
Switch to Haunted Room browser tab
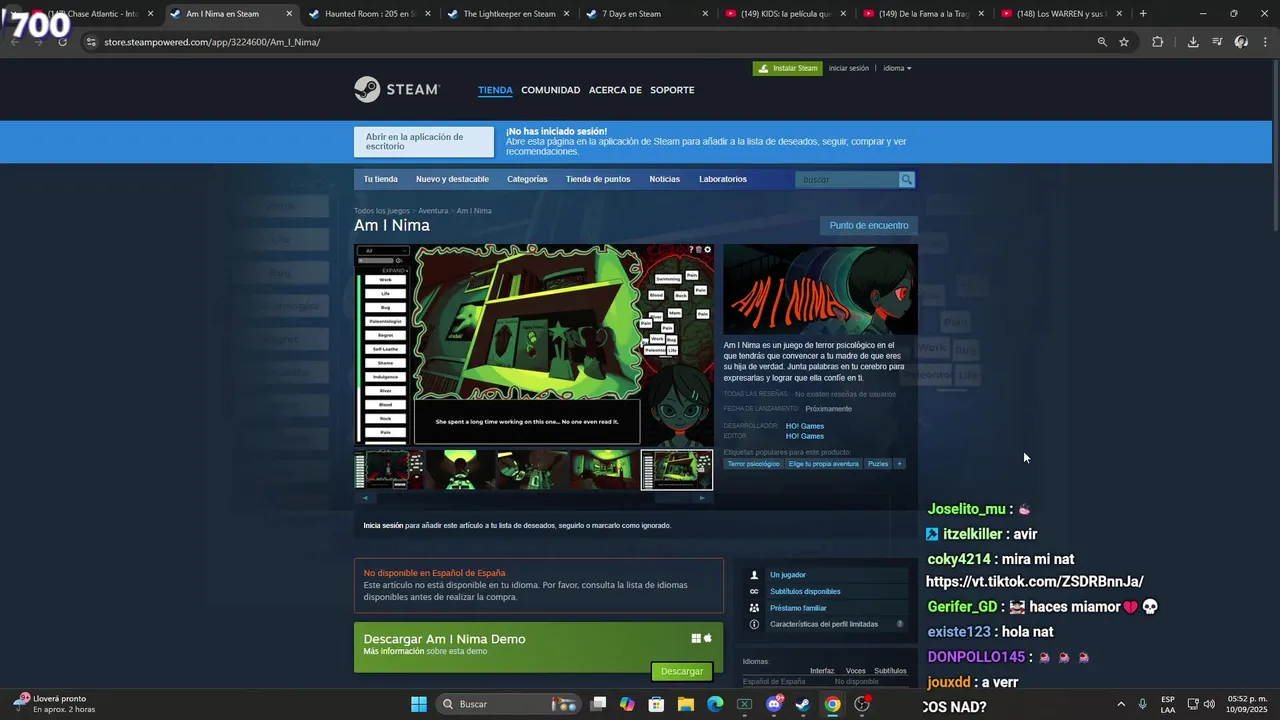pos(368,14)
